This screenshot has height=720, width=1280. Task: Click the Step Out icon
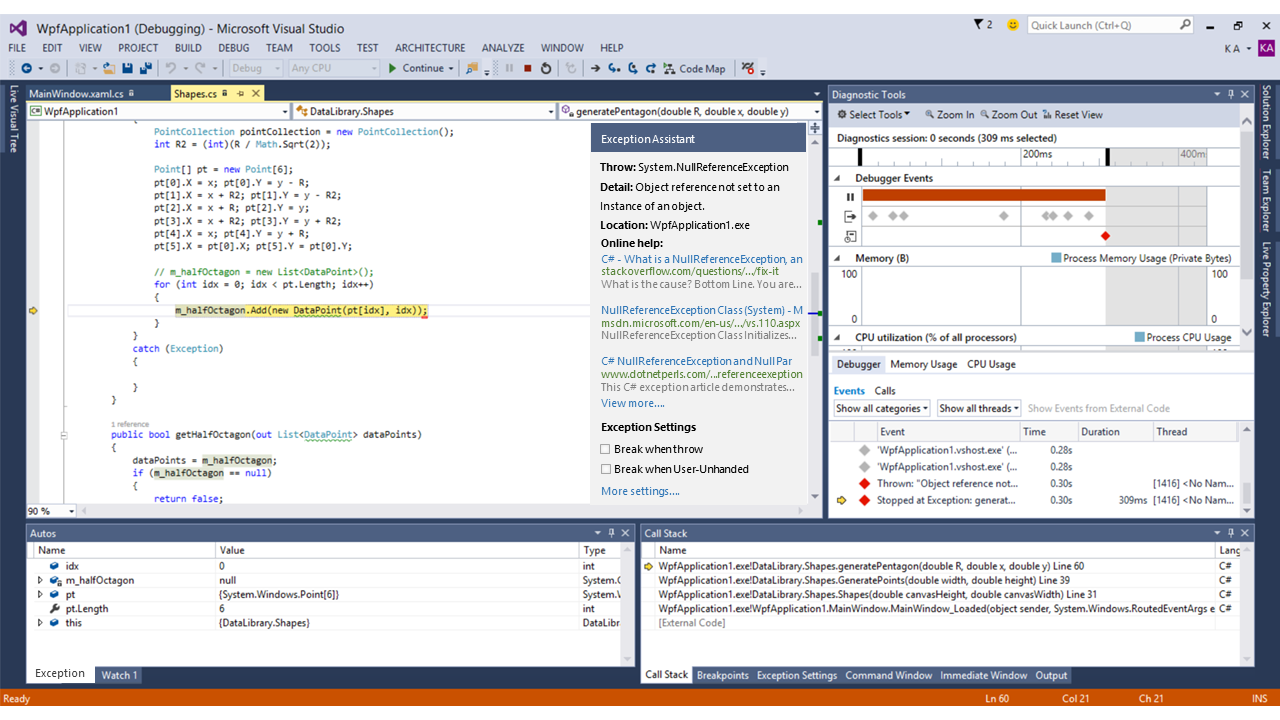tap(651, 68)
